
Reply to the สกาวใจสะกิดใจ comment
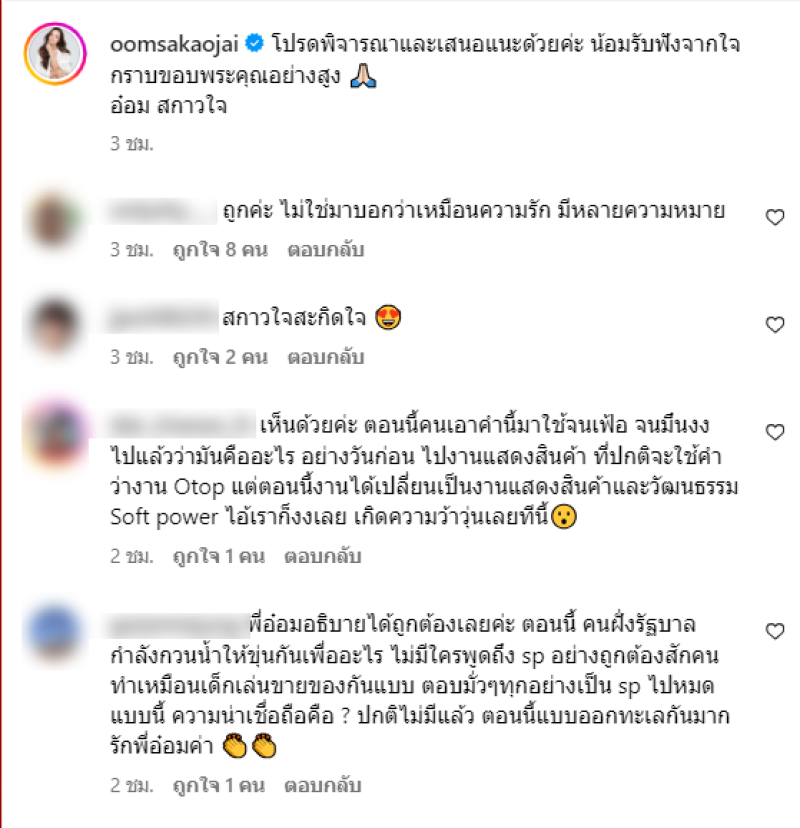coord(325,357)
